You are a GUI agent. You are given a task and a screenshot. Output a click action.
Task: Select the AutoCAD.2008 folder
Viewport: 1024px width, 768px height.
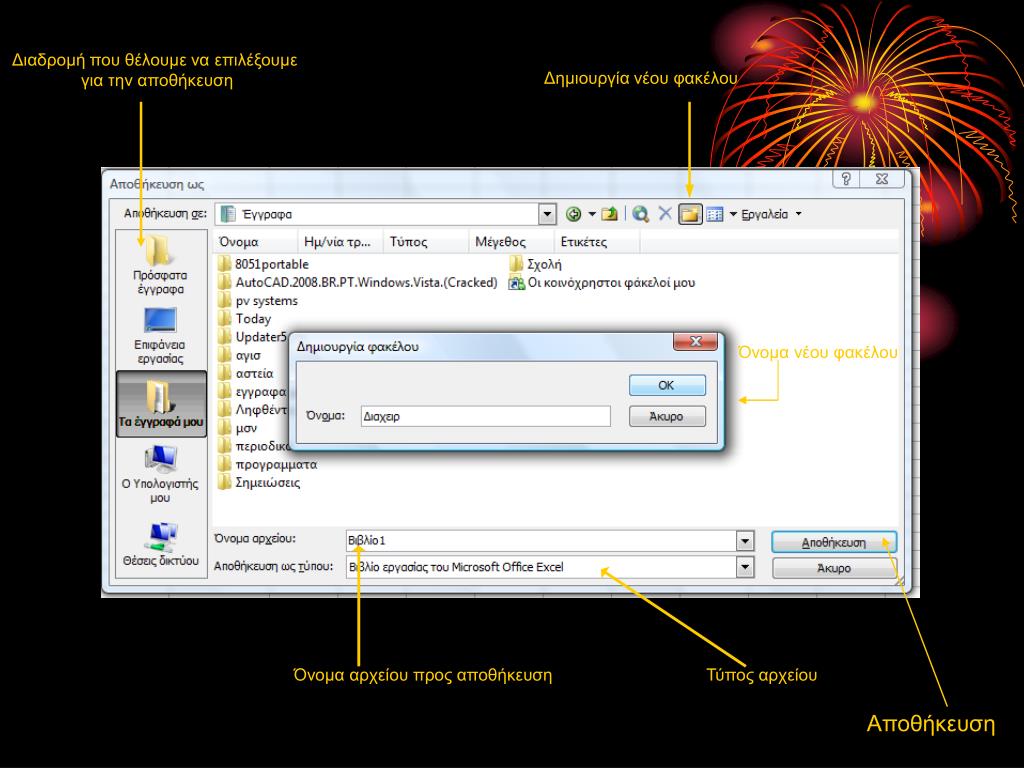(x=358, y=282)
